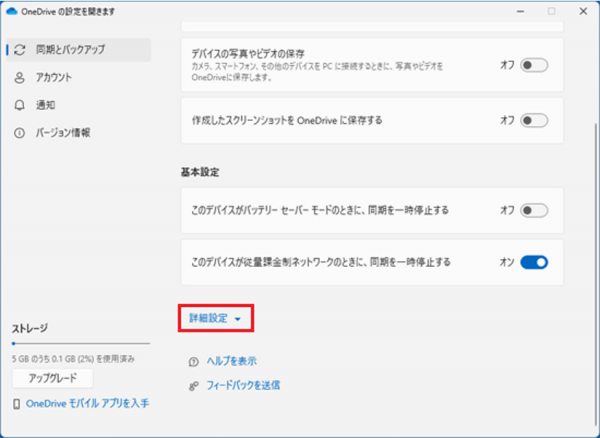Toggle デバイスの写真やビデオの保存 switch
The height and width of the screenshot is (438, 600).
point(535,64)
